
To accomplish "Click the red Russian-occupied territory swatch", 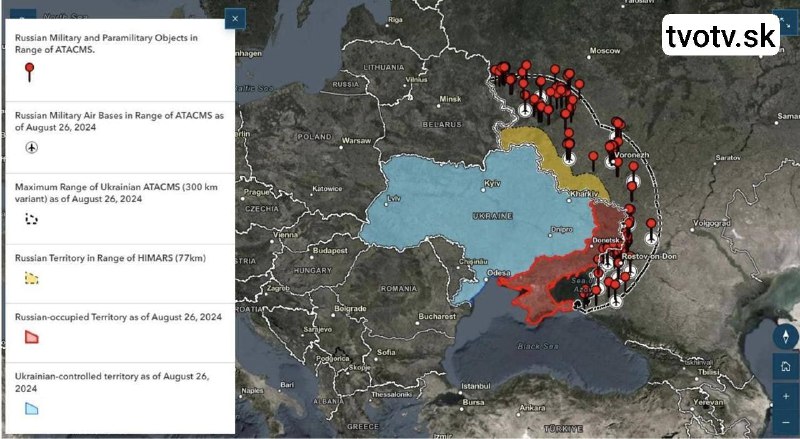I will [x=31, y=337].
